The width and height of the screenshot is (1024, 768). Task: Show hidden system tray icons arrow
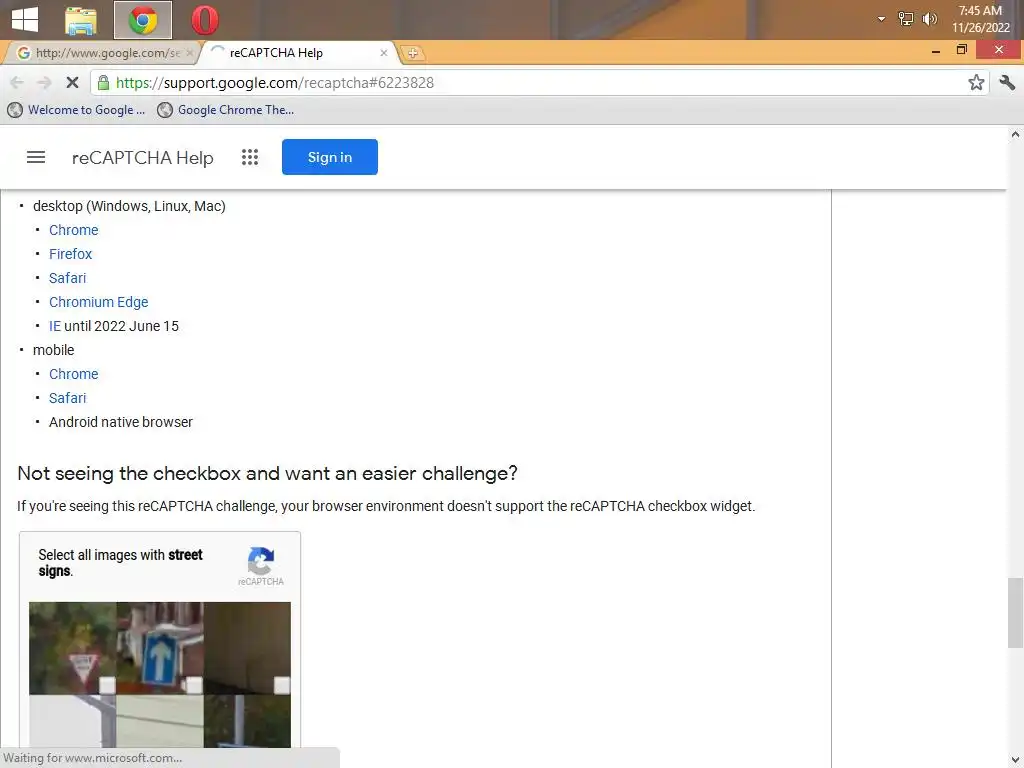click(881, 19)
